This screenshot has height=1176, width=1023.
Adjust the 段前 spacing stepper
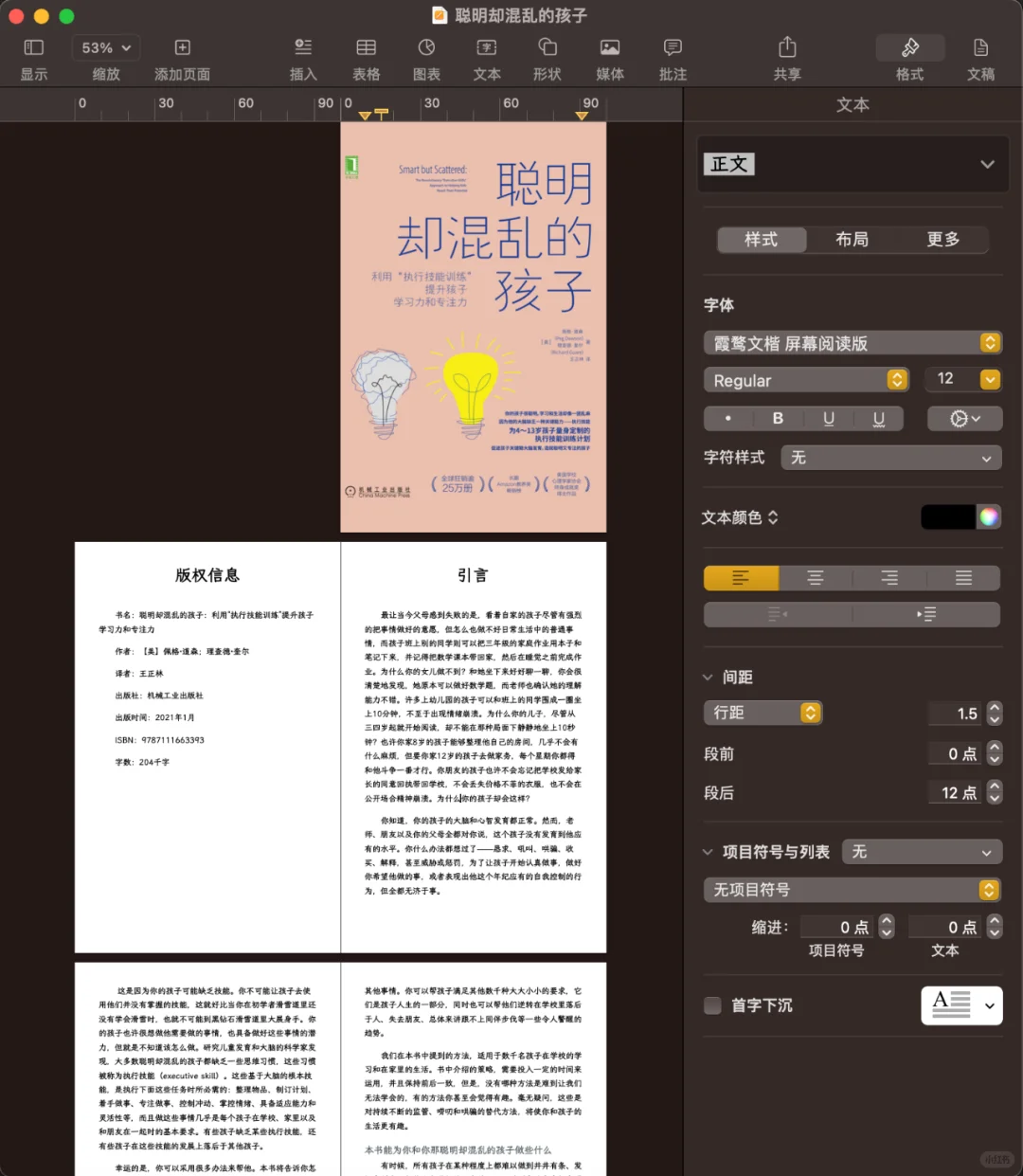994,753
